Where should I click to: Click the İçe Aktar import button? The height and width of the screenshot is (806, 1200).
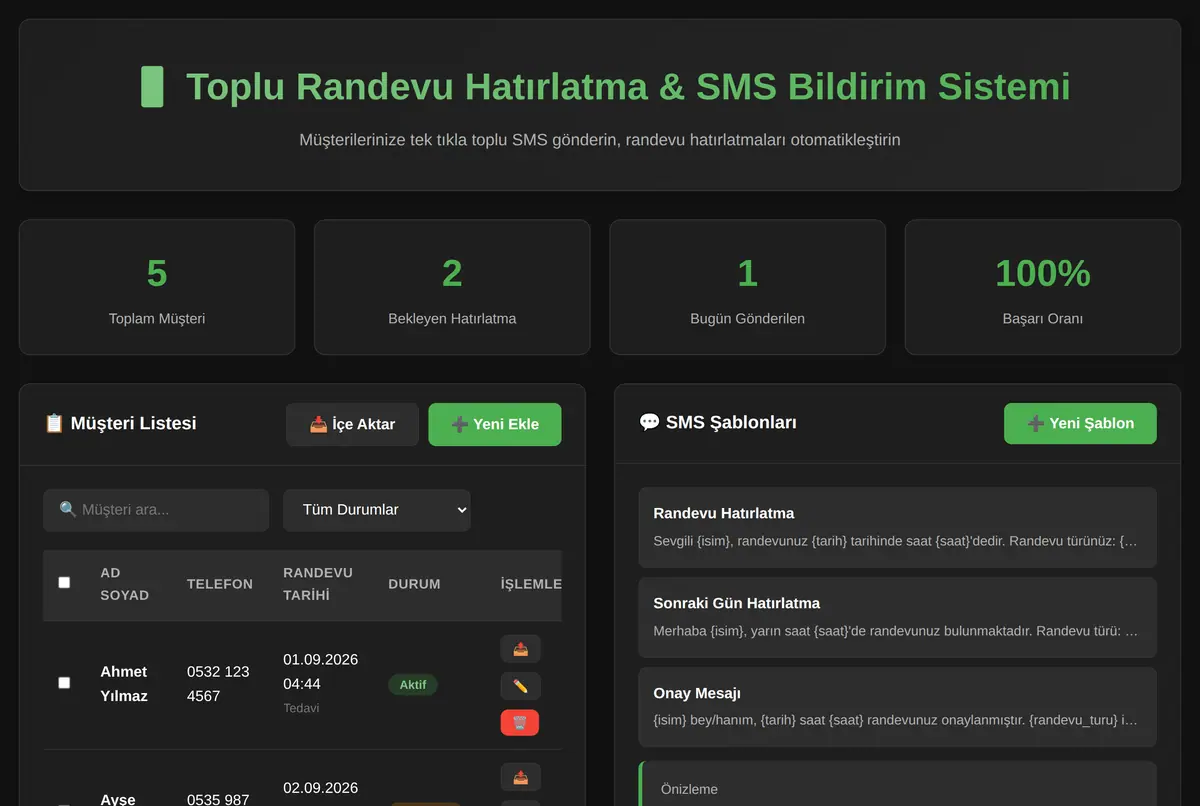tap(352, 424)
